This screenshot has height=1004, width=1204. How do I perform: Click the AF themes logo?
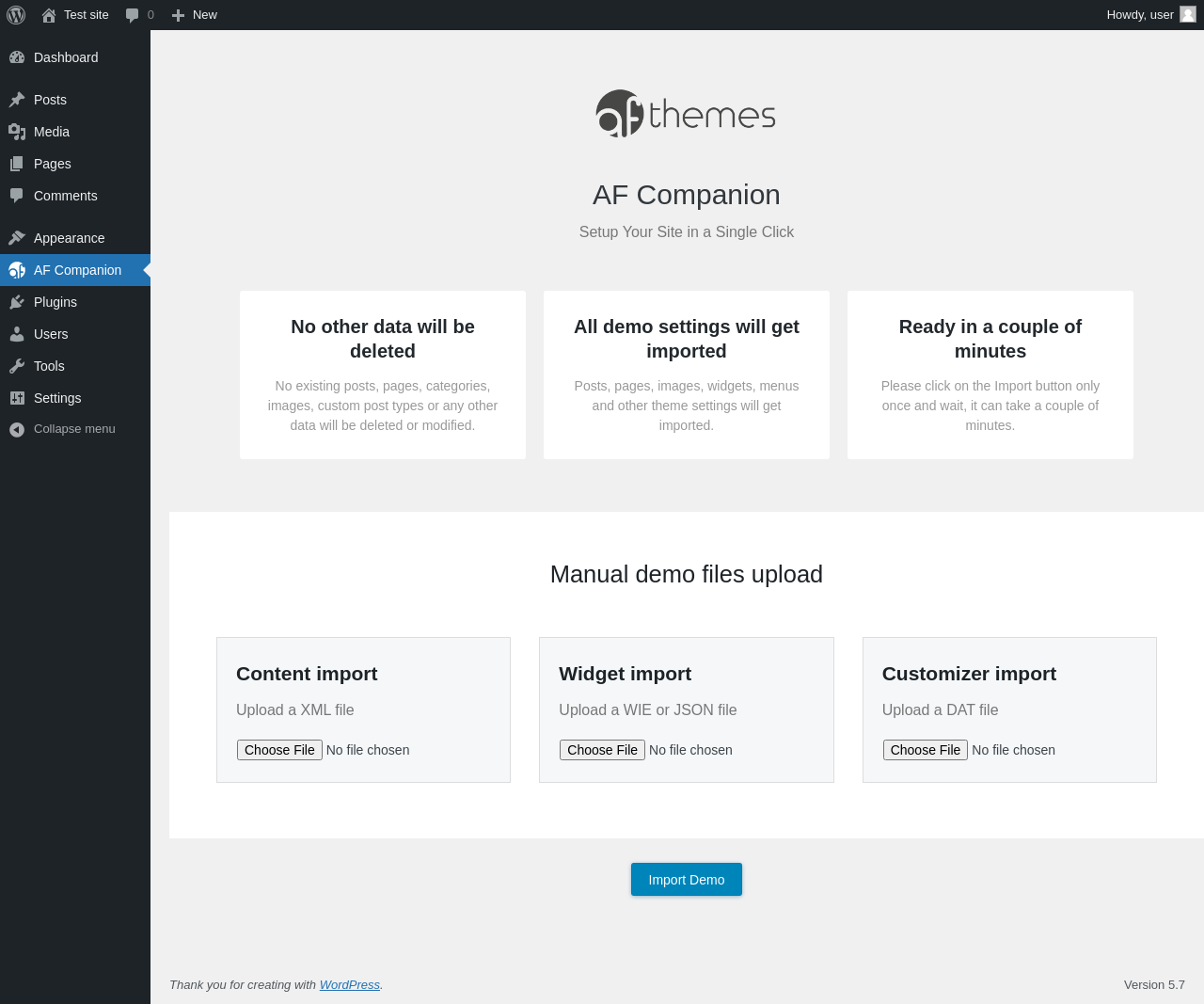coord(686,114)
